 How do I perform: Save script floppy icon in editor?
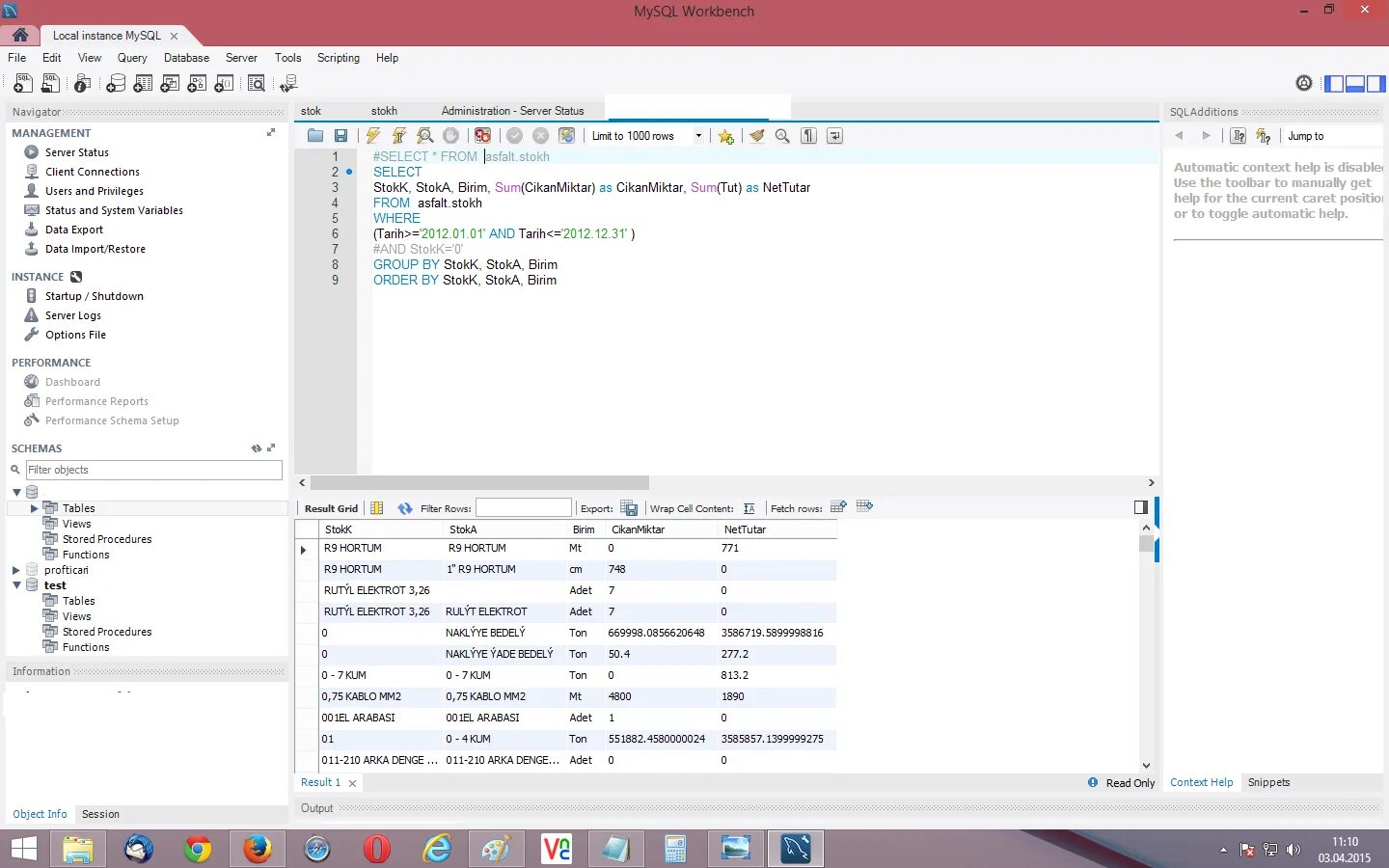point(340,136)
